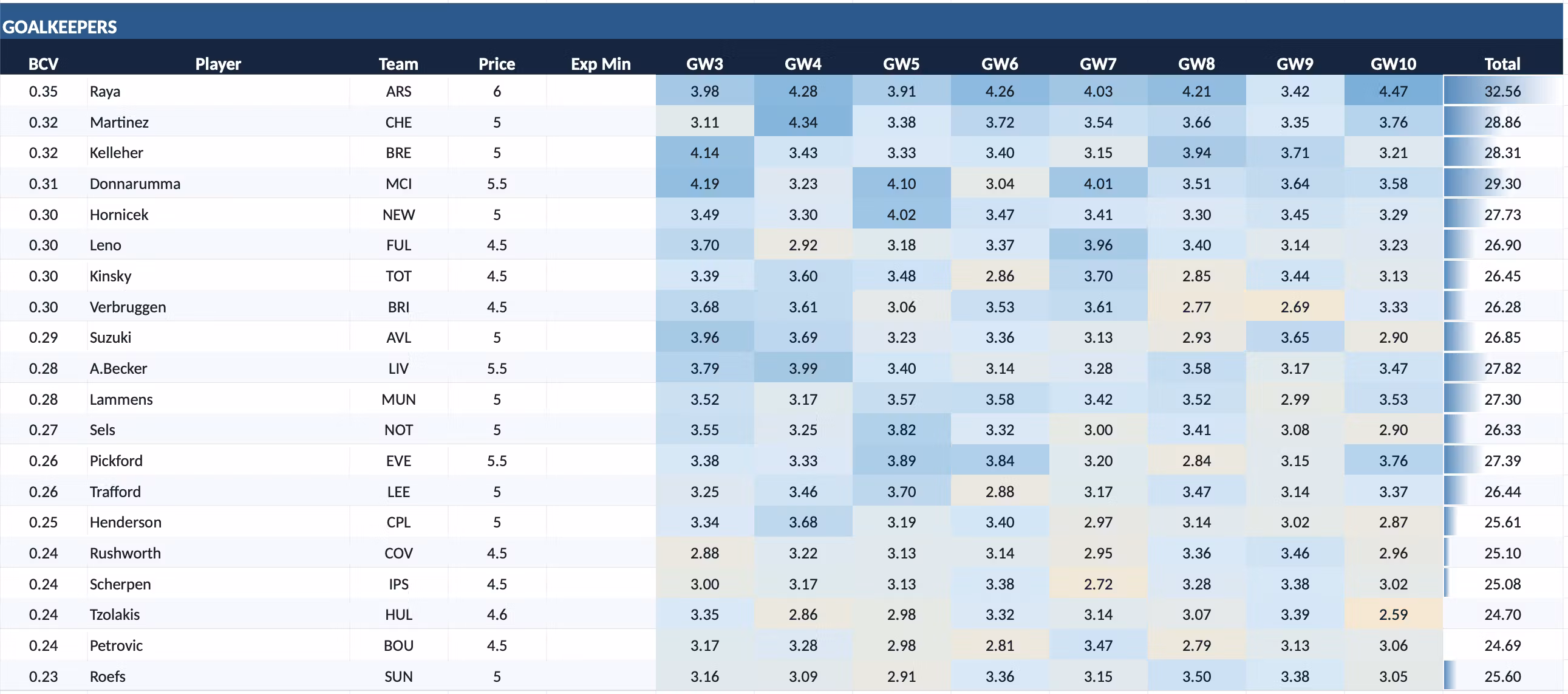1568x694 pixels.
Task: Select Raya's total value 32.56
Action: pos(1502,91)
